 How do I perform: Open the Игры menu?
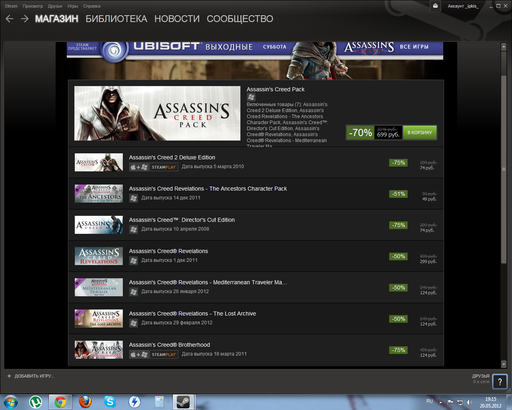[x=72, y=6]
